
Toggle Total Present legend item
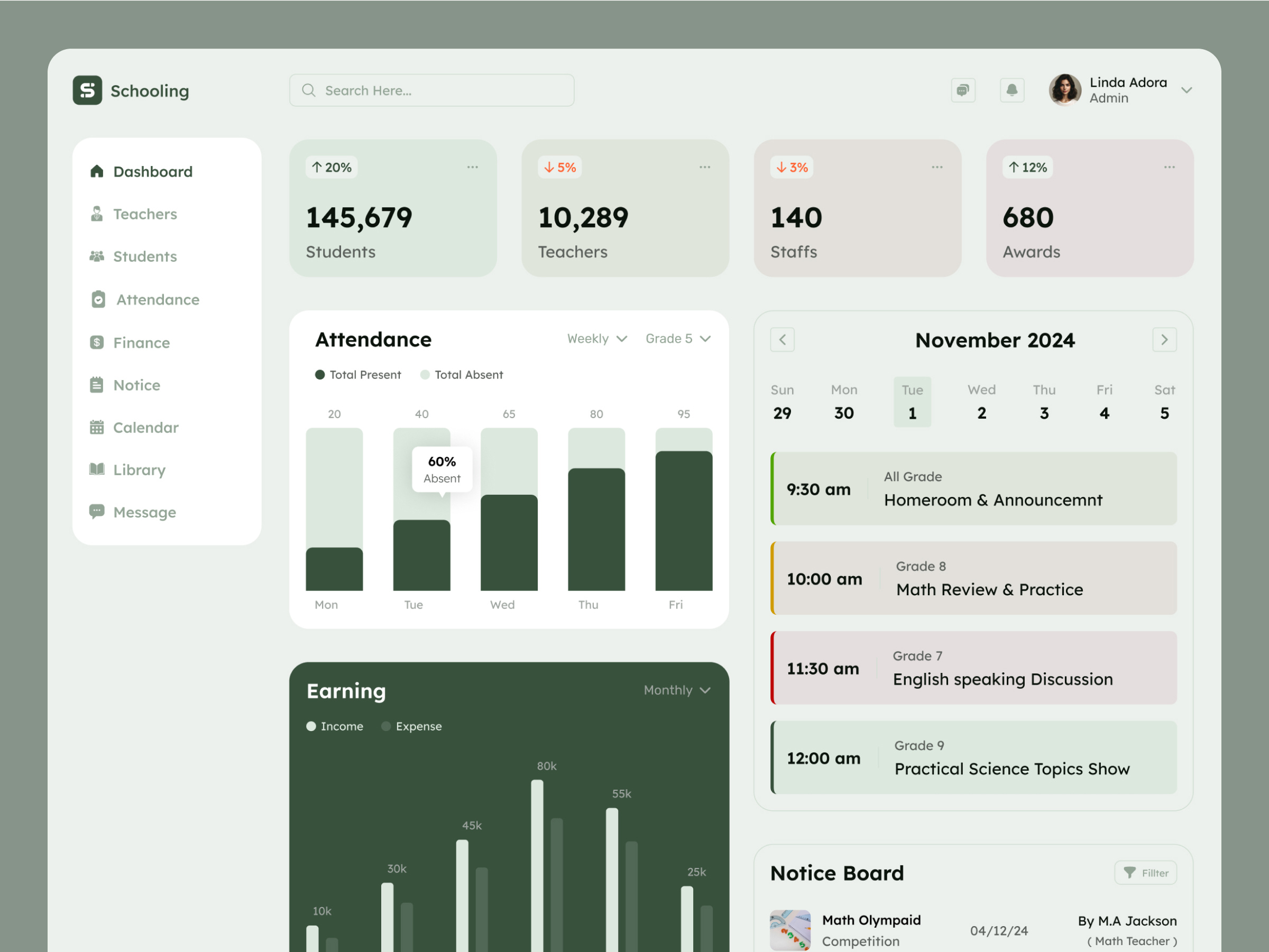pos(358,374)
